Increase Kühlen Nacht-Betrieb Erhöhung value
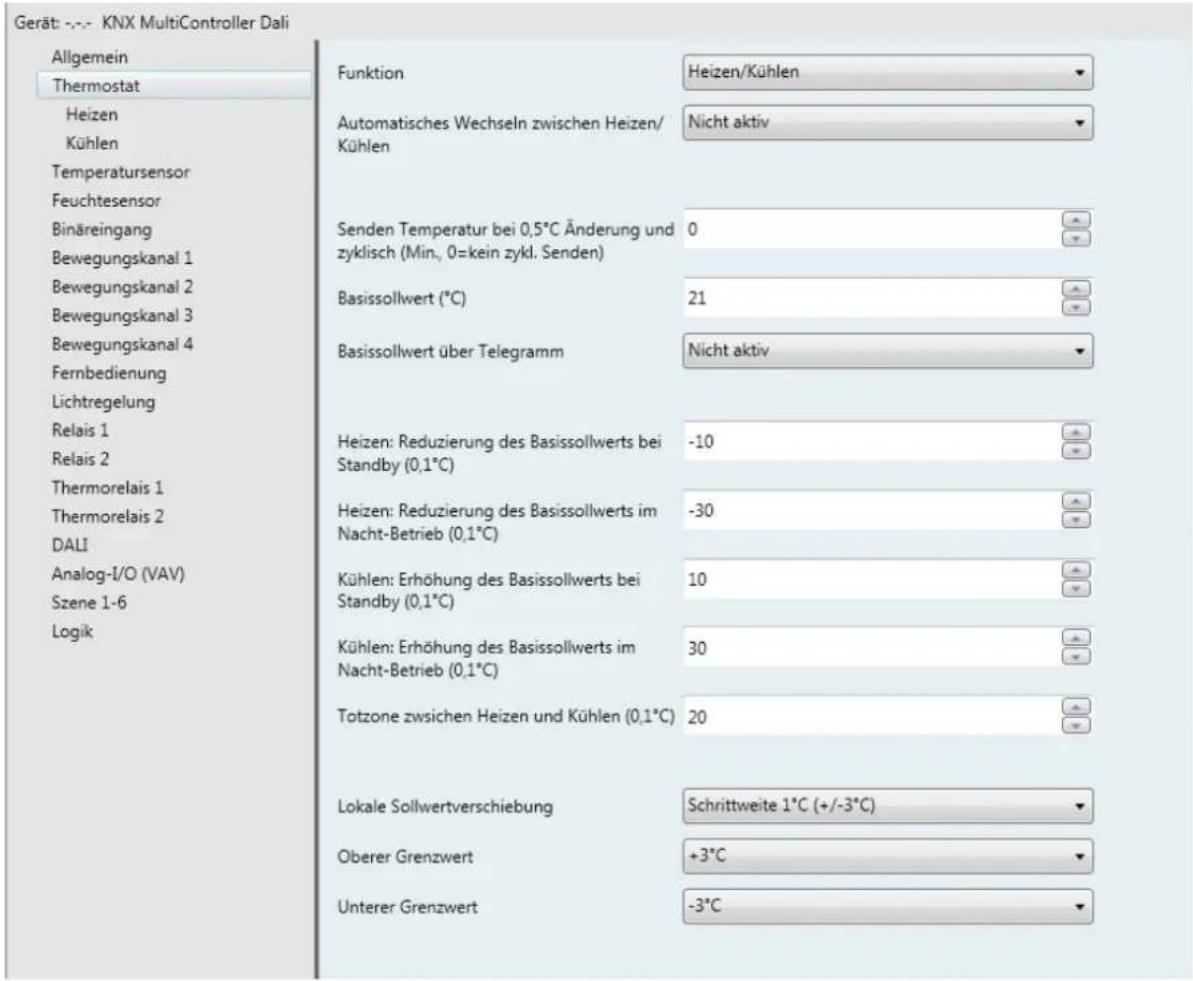Screen dimensions: 1193x981 1076,638
